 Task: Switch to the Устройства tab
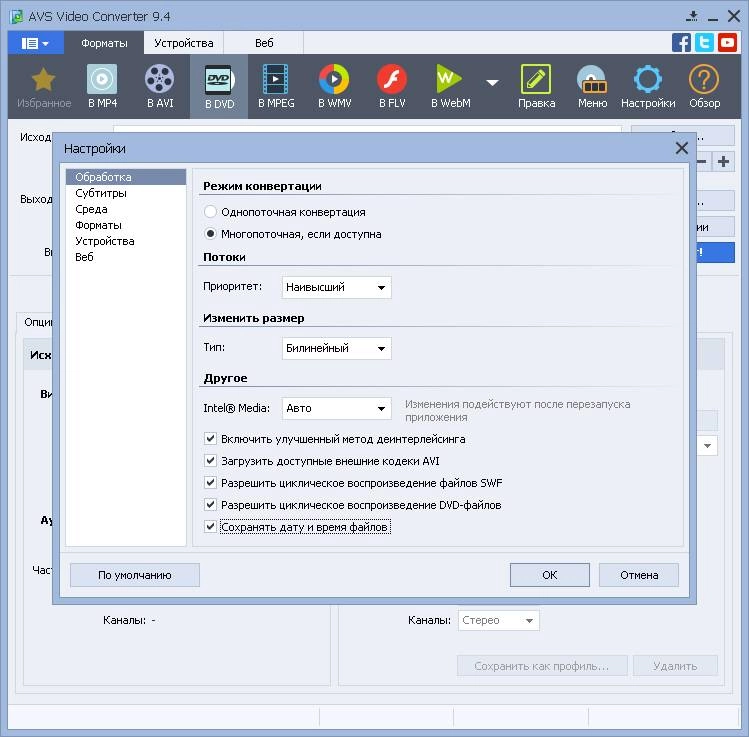pyautogui.click(x=183, y=43)
